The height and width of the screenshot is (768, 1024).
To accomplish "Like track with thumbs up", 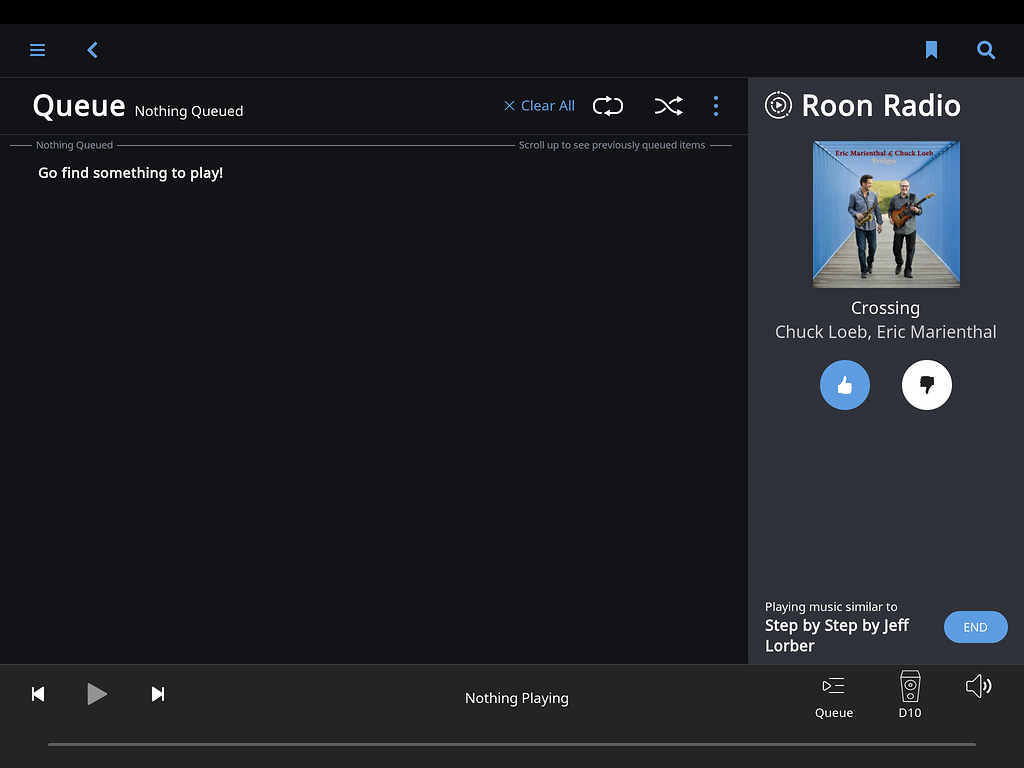I will tap(845, 385).
